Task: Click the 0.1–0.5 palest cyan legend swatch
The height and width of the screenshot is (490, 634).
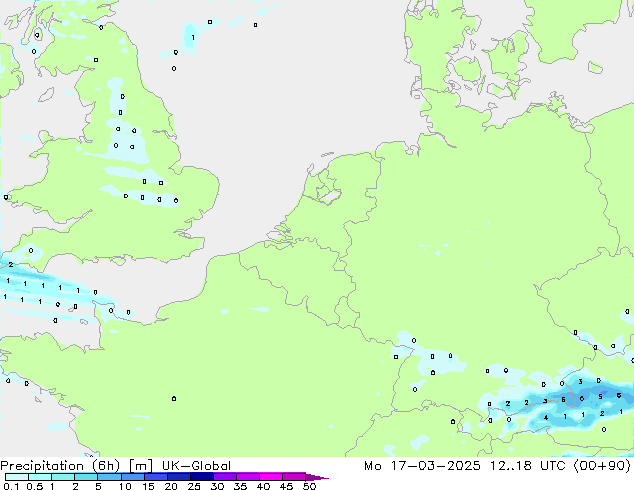Action: (17, 477)
